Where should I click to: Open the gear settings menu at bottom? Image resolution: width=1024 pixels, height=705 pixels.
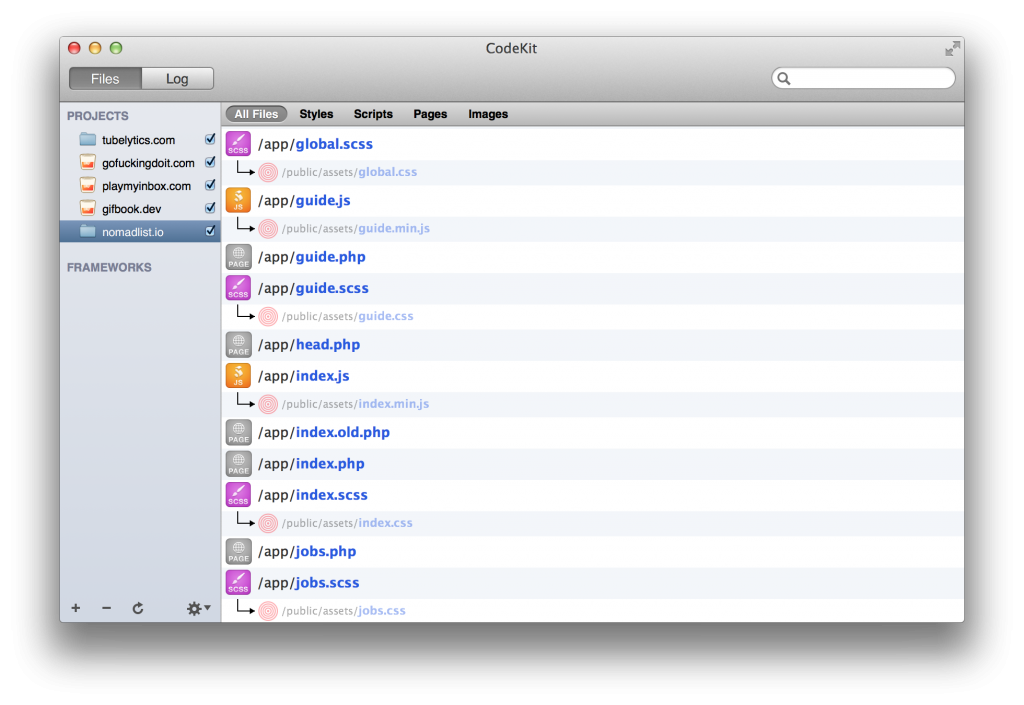click(193, 608)
